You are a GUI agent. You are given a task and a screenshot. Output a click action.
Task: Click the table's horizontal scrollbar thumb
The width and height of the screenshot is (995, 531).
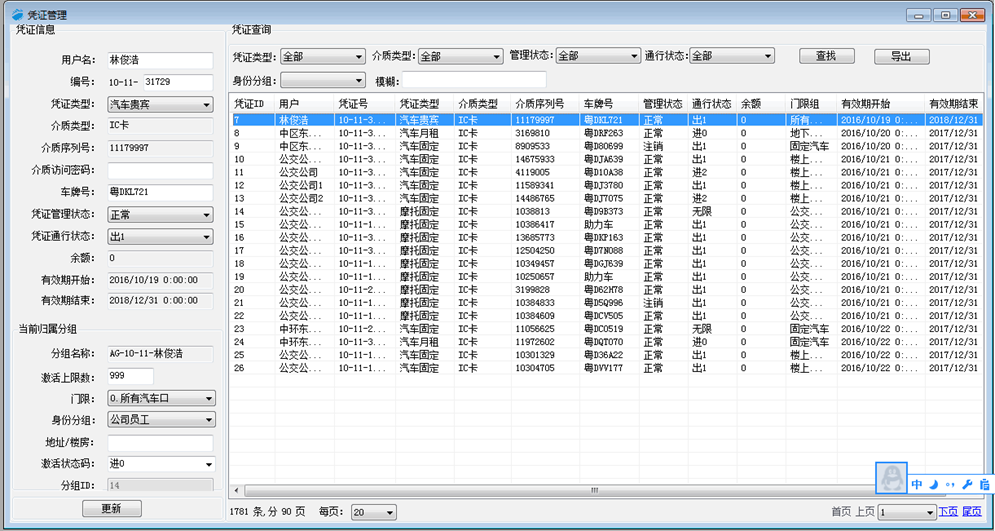(594, 490)
